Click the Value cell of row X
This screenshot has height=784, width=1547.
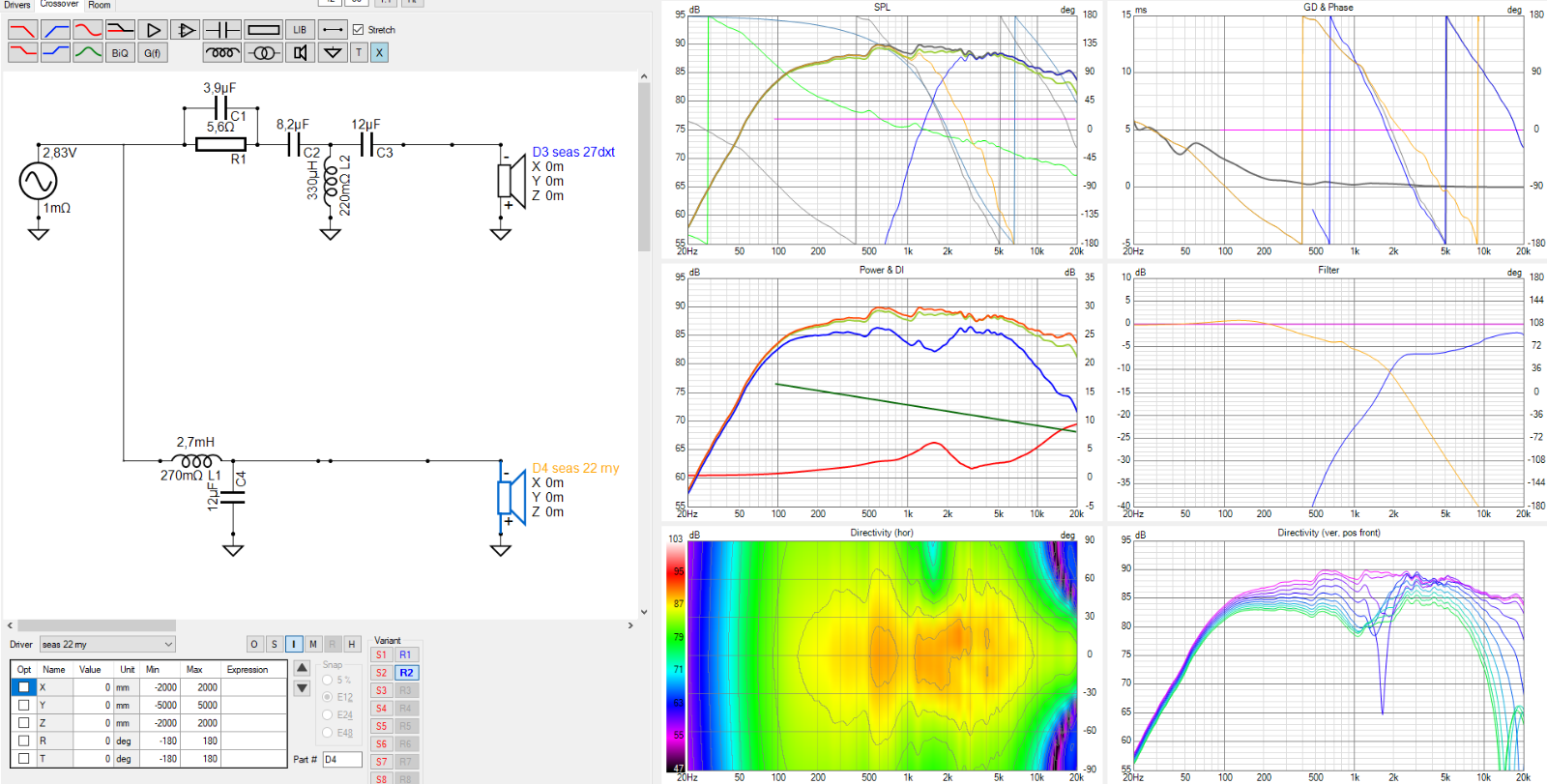point(94,687)
